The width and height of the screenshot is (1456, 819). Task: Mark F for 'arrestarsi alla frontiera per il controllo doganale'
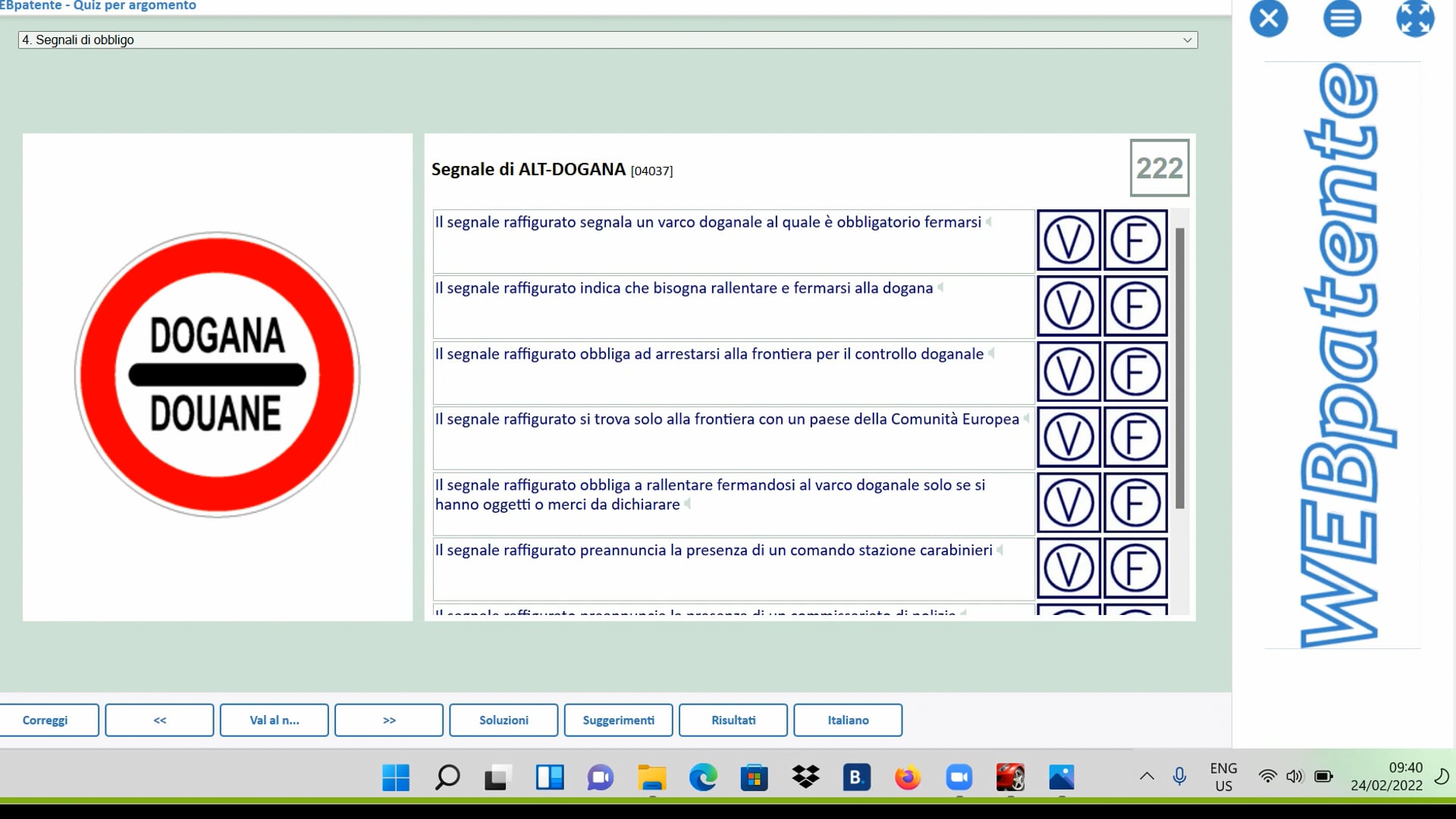1135,372
